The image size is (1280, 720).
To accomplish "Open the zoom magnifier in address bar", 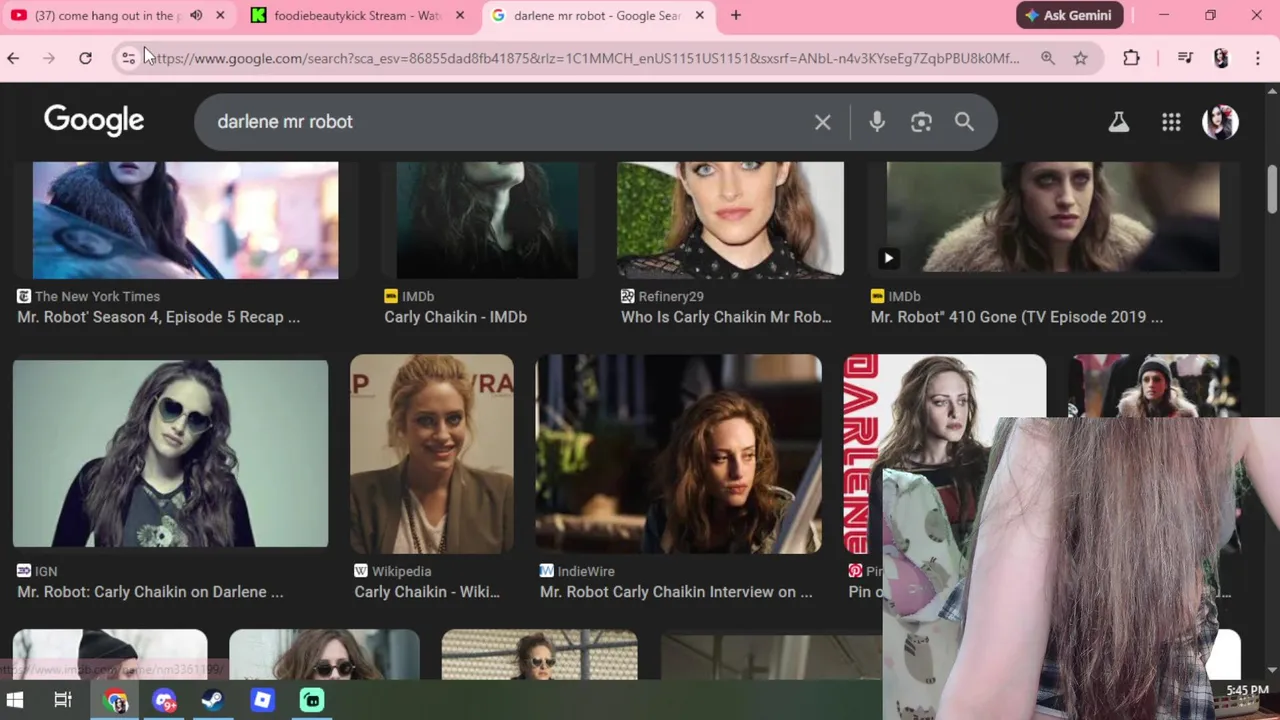I will (1048, 58).
